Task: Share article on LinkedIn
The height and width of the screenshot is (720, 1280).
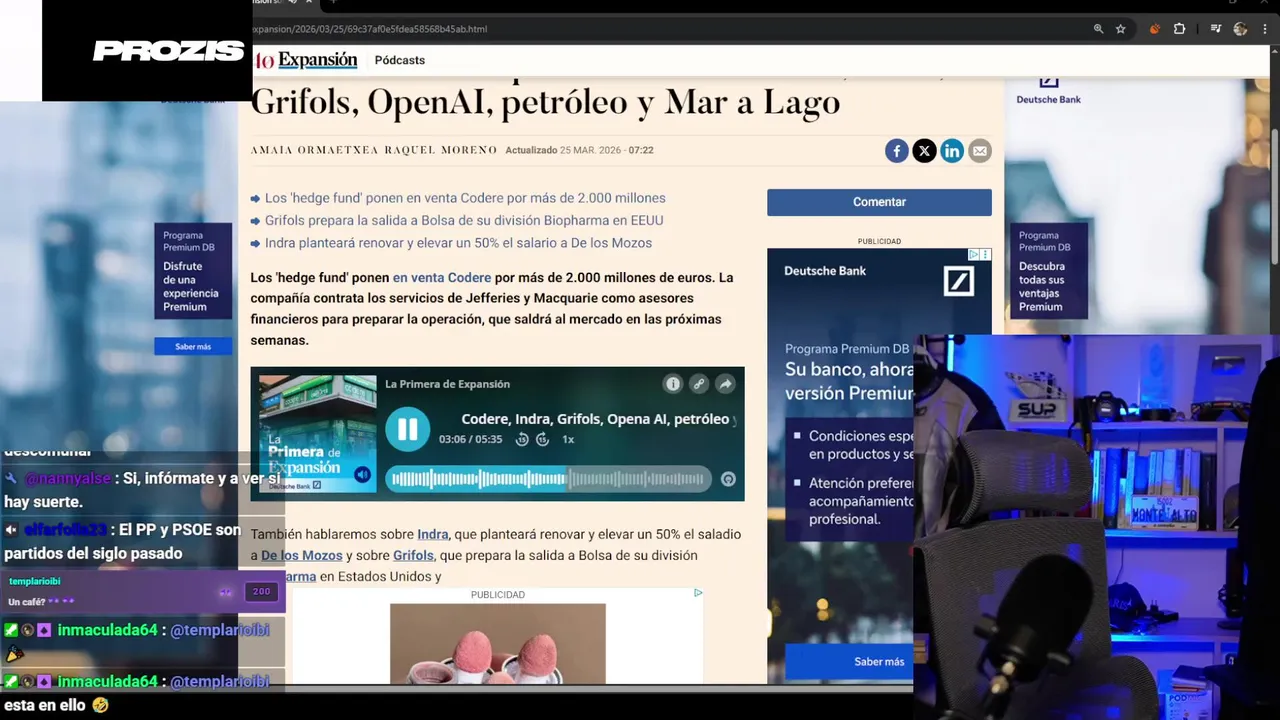Action: (952, 151)
